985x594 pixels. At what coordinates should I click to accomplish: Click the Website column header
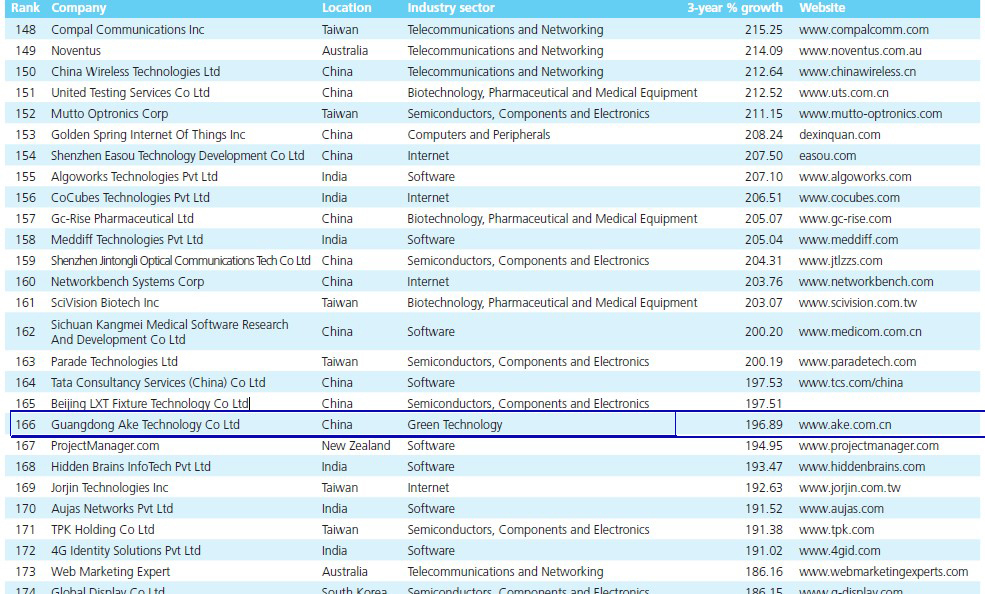[x=822, y=8]
